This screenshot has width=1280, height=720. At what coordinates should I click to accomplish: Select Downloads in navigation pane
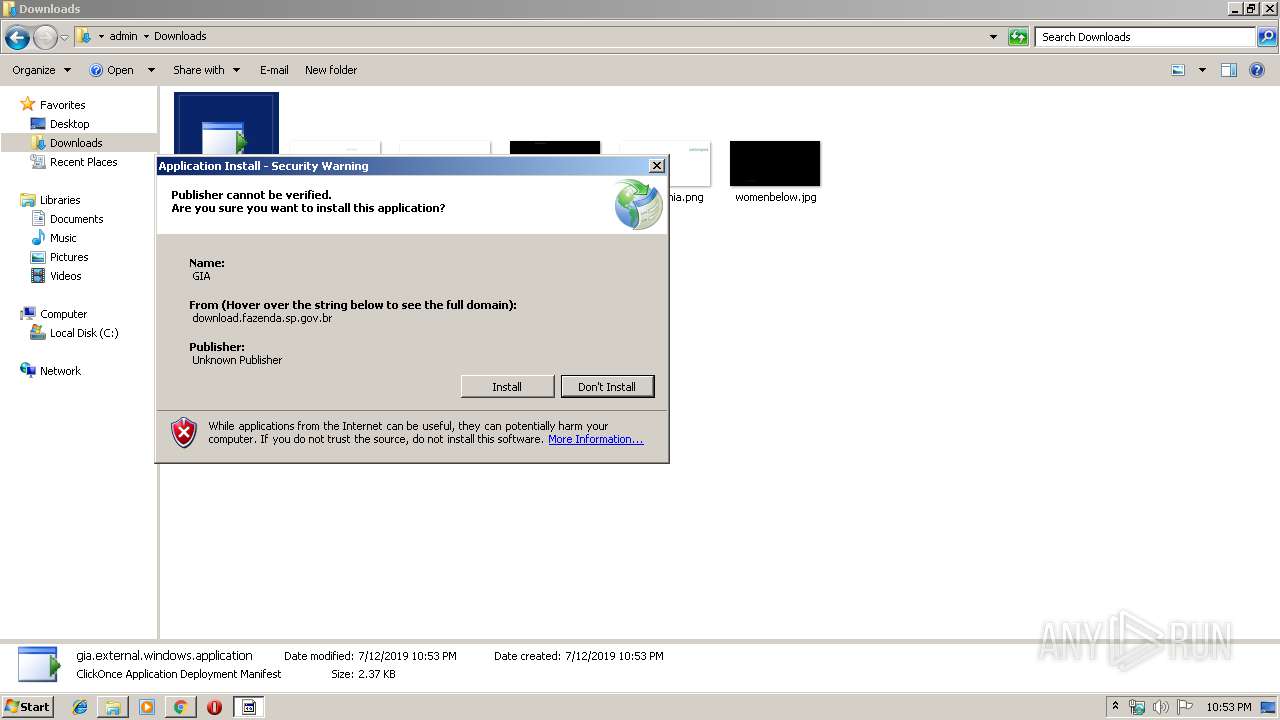[x=76, y=143]
